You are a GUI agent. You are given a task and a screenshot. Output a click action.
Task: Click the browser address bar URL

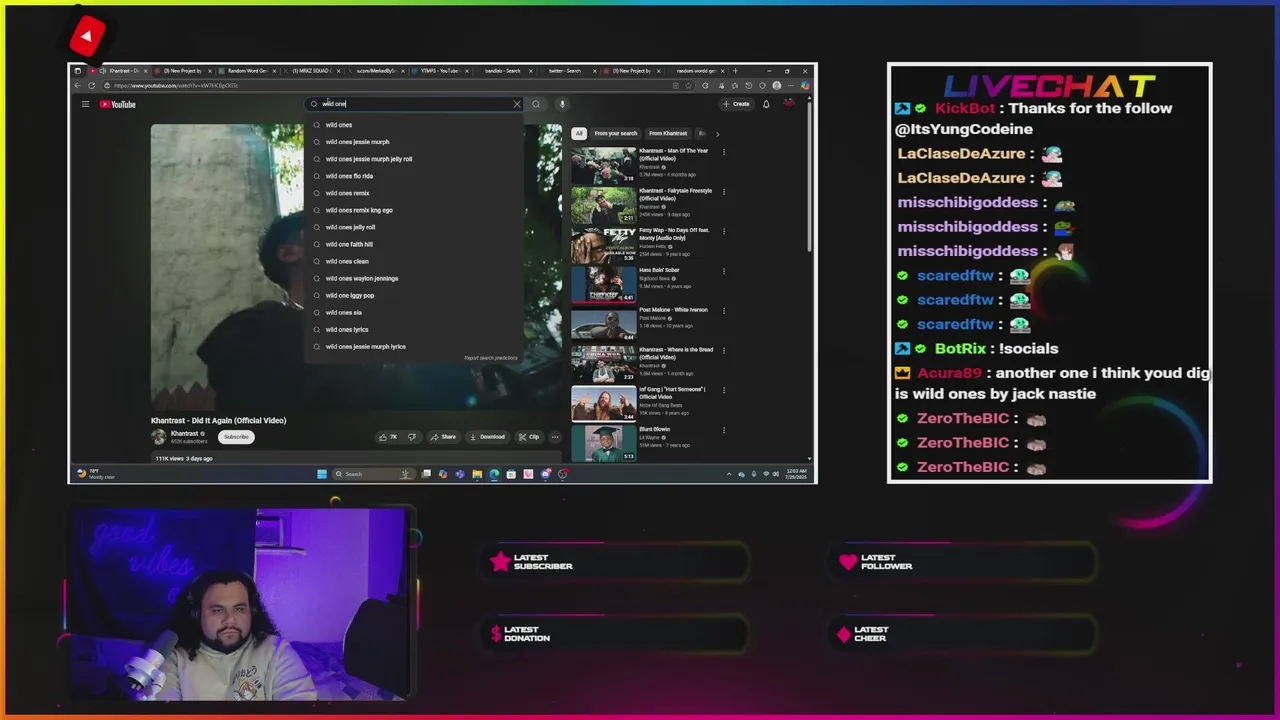176,86
